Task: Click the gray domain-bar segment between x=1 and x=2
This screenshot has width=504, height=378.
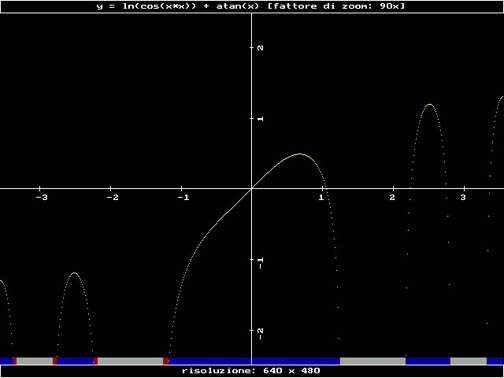Action: click(373, 361)
